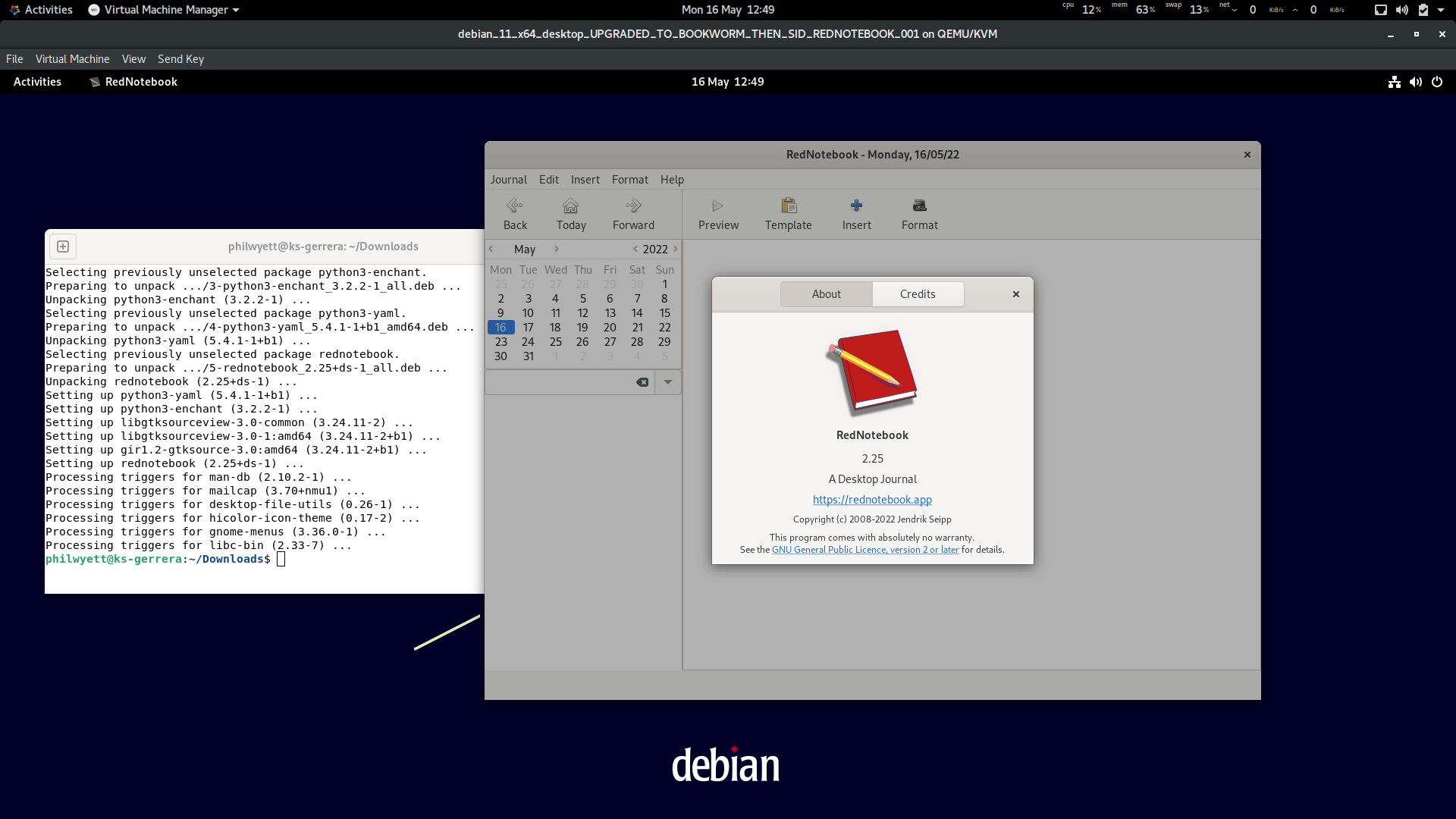Clear the search field using the clear icon
Viewport: 1456px width, 819px height.
pyautogui.click(x=642, y=382)
